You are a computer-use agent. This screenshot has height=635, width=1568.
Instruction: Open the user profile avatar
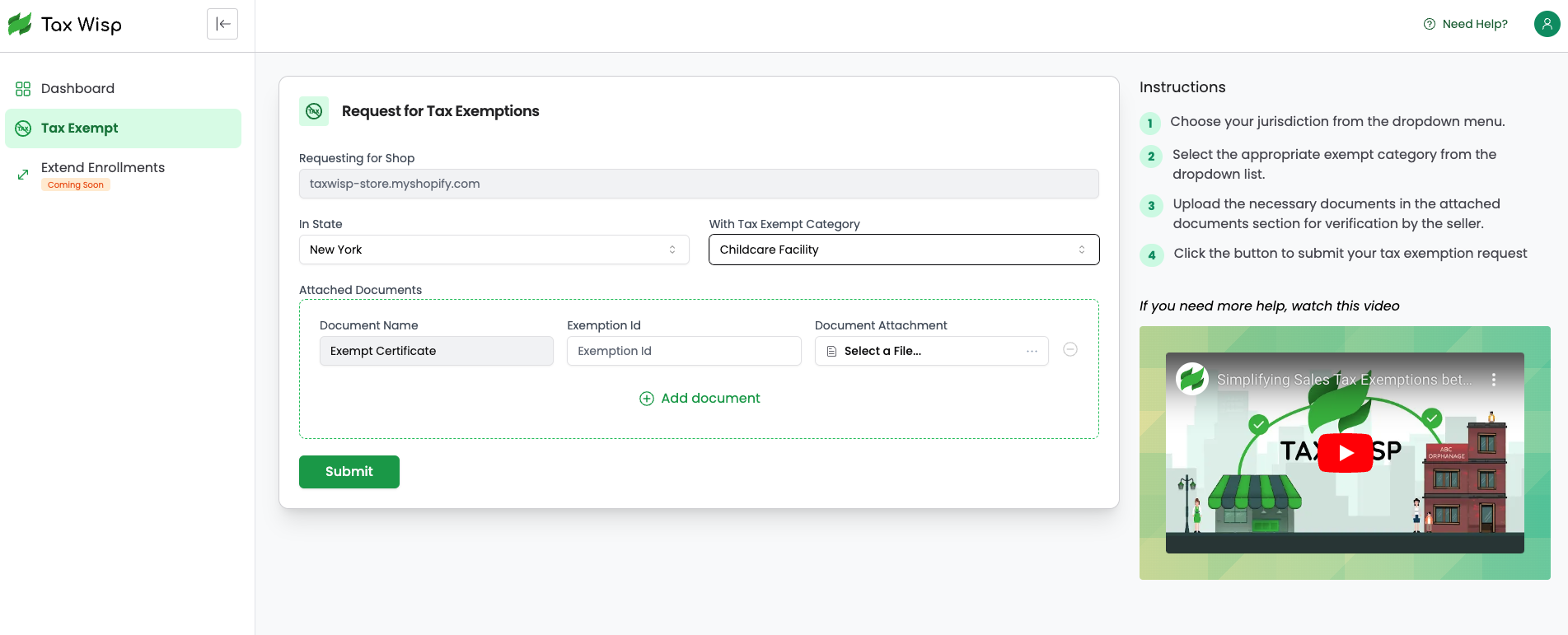[1547, 24]
